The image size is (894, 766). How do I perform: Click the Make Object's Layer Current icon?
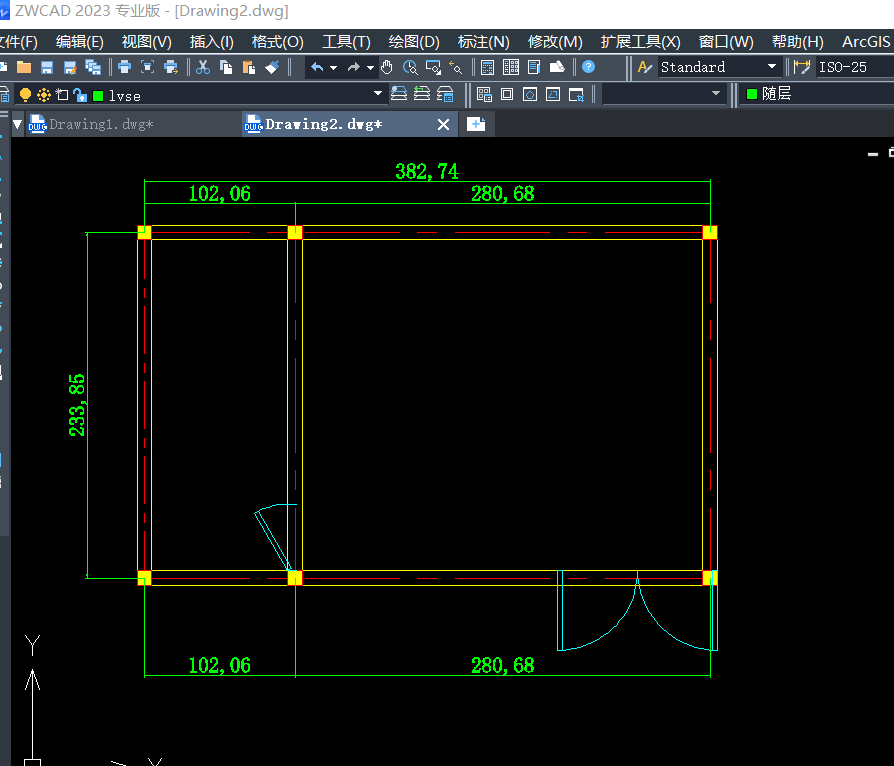point(399,94)
